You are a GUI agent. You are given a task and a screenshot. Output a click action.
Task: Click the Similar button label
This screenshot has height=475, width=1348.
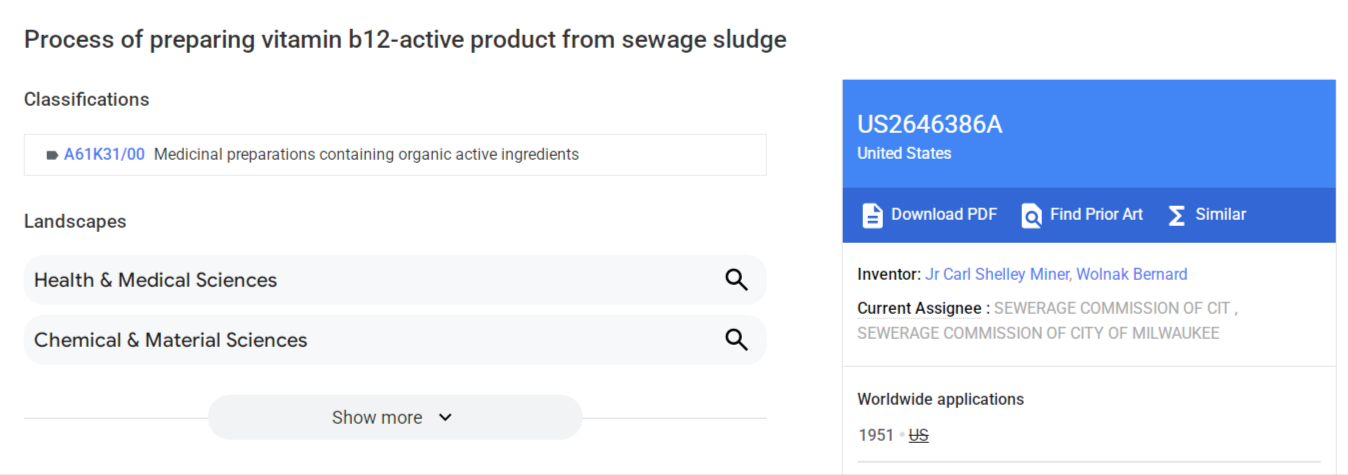click(x=1221, y=214)
